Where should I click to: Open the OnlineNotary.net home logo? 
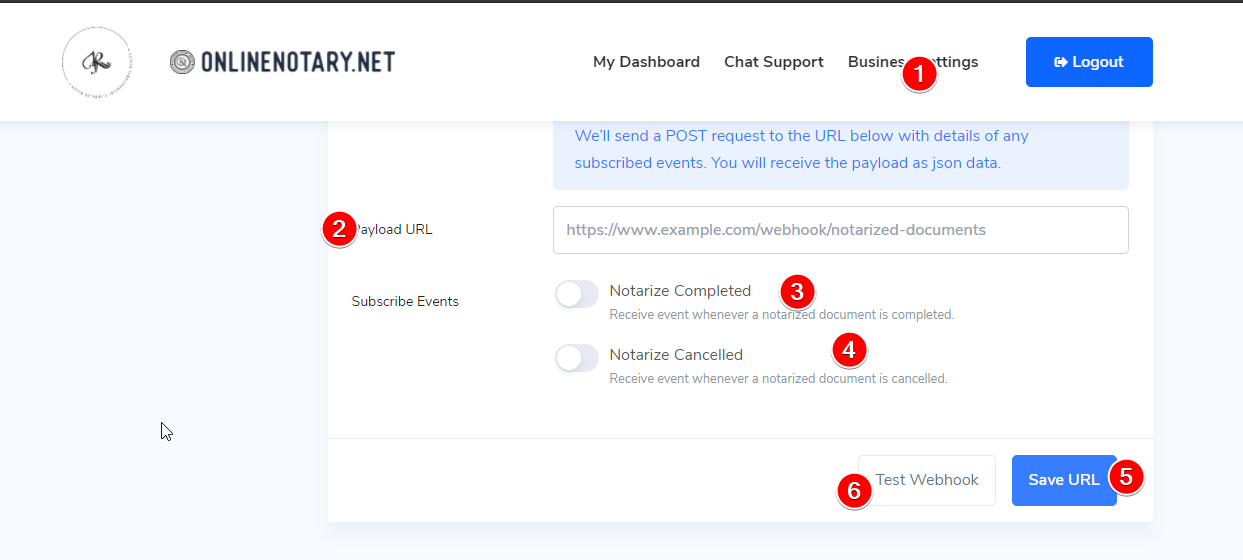[x=282, y=62]
